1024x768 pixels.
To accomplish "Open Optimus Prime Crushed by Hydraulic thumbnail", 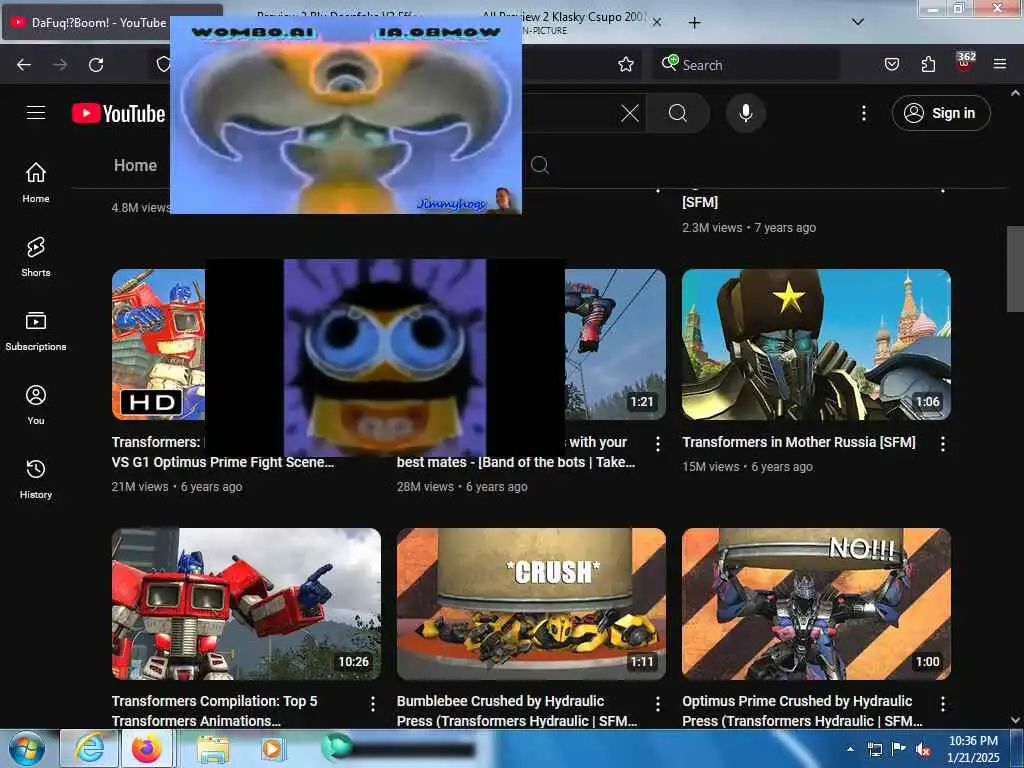I will (x=816, y=604).
